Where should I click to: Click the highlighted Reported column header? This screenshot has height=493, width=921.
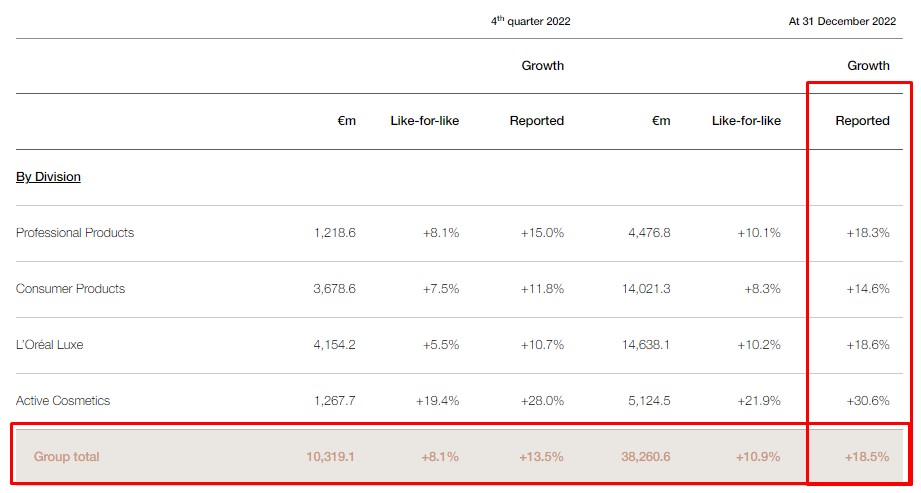coord(862,121)
